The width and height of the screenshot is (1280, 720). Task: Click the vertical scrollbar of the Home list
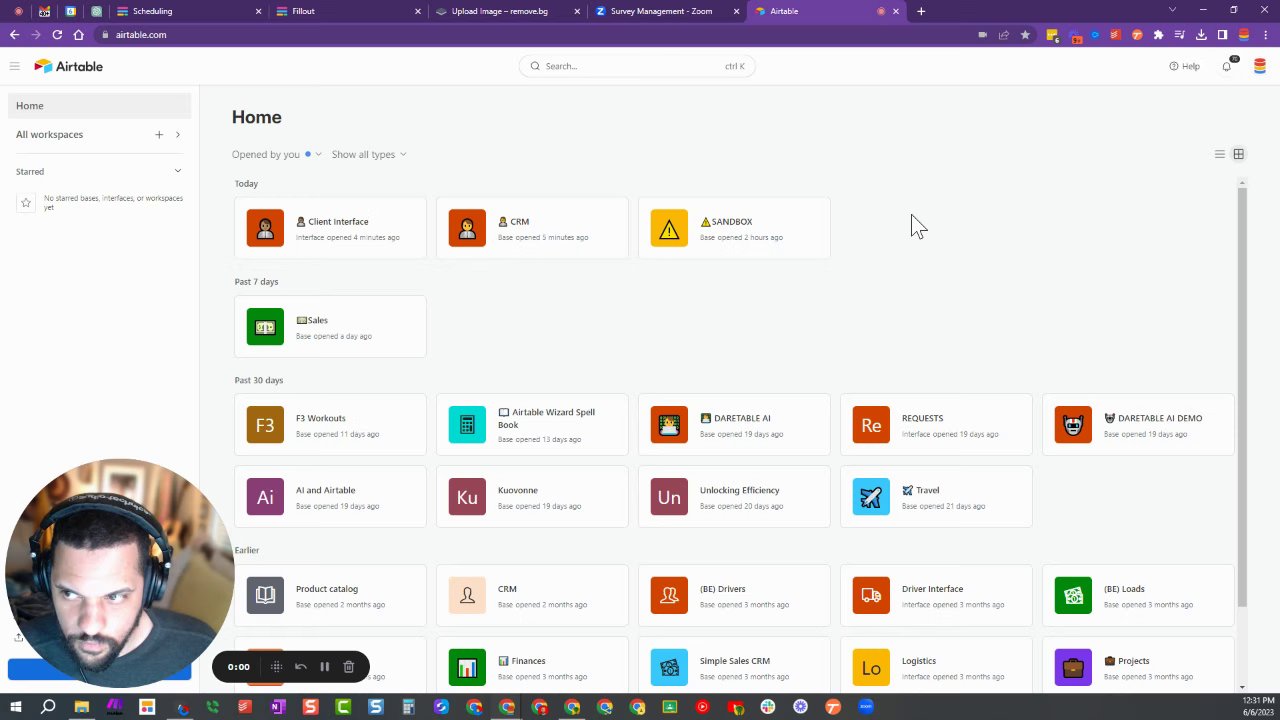1242,396
